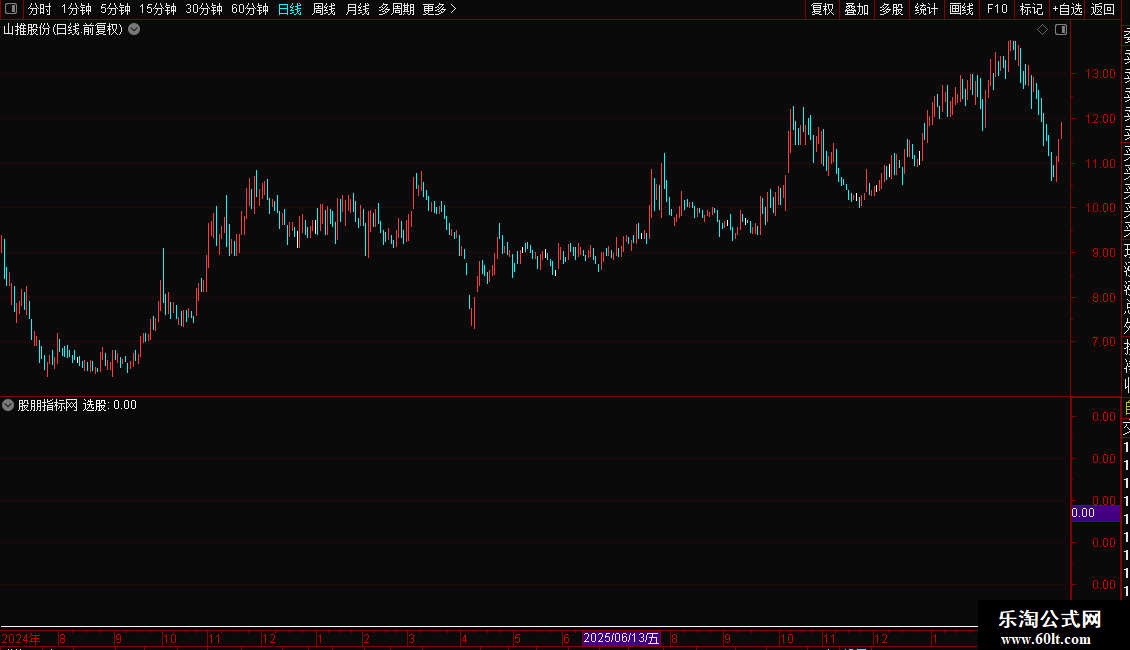Click the 2025/06/13/五 date marker
This screenshot has height=650, width=1130.
[x=621, y=638]
